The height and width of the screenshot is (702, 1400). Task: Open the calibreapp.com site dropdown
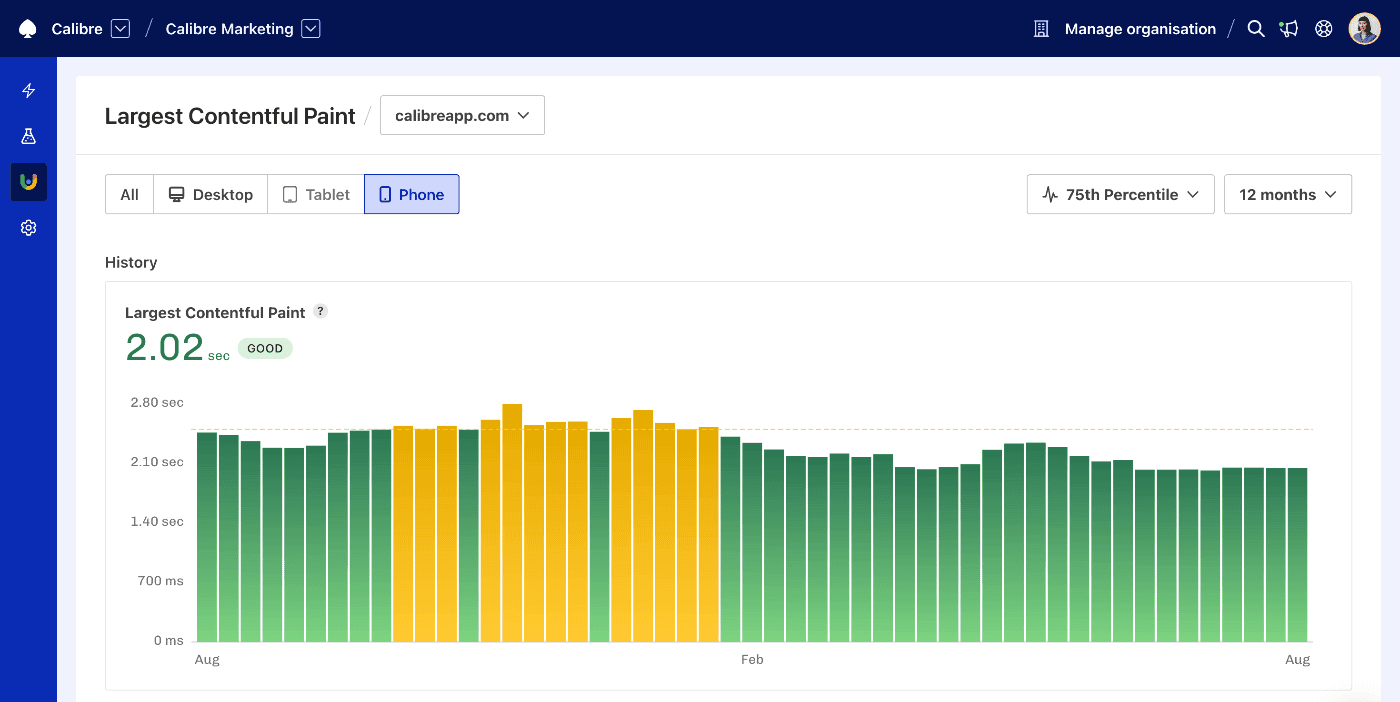[462, 115]
